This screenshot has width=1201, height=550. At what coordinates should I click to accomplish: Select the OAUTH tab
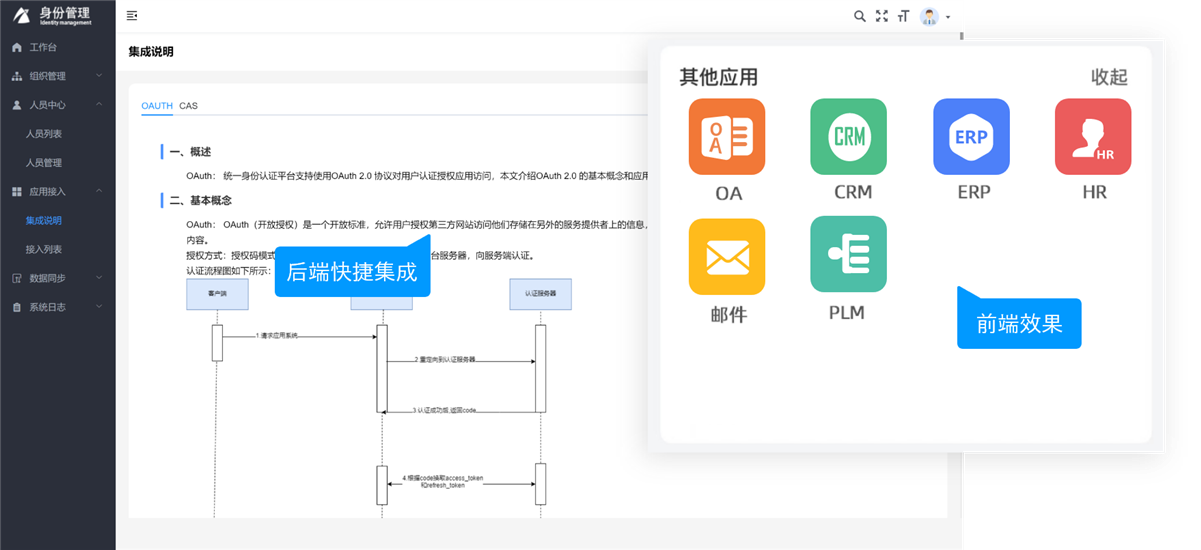click(157, 105)
